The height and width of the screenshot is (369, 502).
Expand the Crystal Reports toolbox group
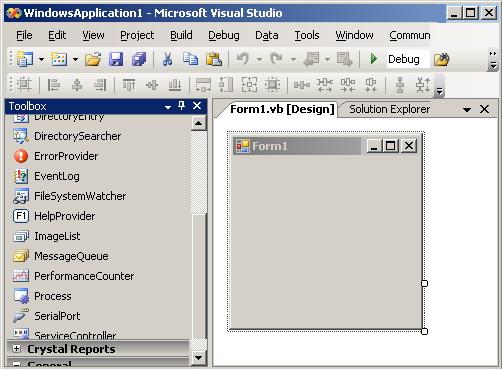tap(16, 348)
